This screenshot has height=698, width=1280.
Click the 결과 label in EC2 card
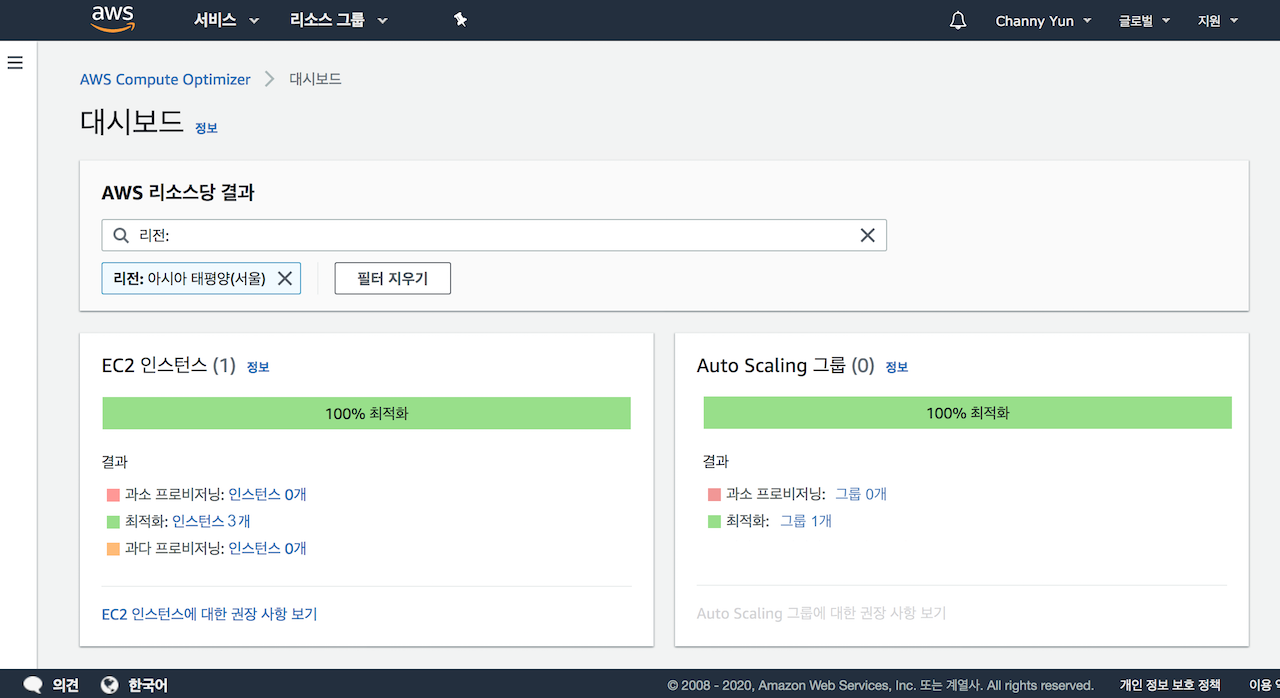115,462
